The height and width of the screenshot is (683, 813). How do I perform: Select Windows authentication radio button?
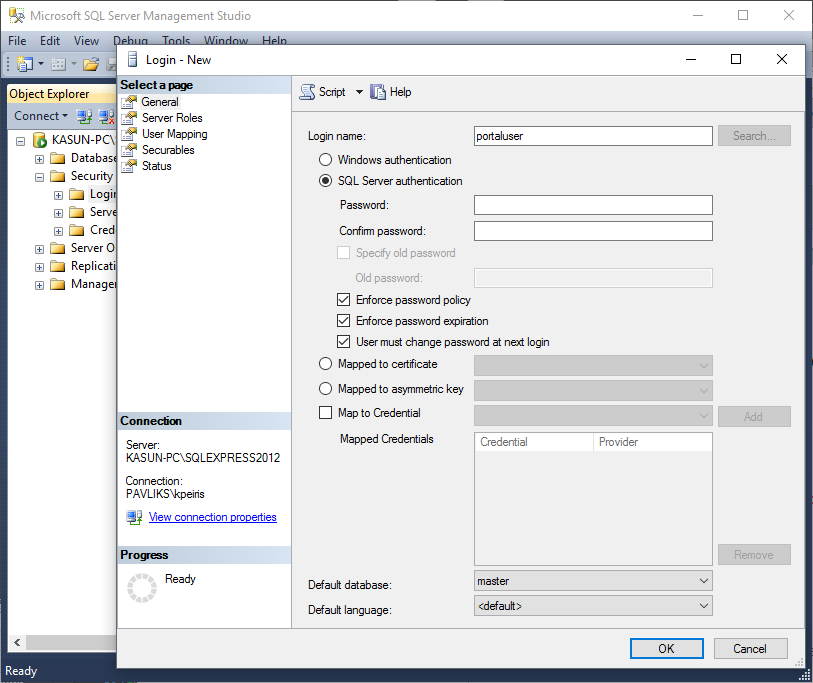click(325, 160)
